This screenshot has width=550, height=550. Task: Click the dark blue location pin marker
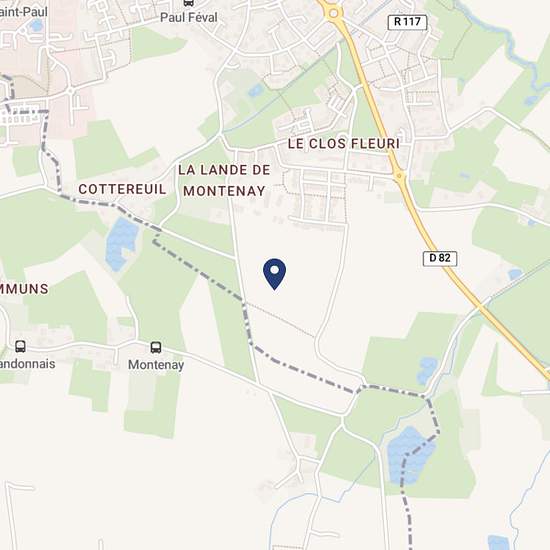click(275, 274)
